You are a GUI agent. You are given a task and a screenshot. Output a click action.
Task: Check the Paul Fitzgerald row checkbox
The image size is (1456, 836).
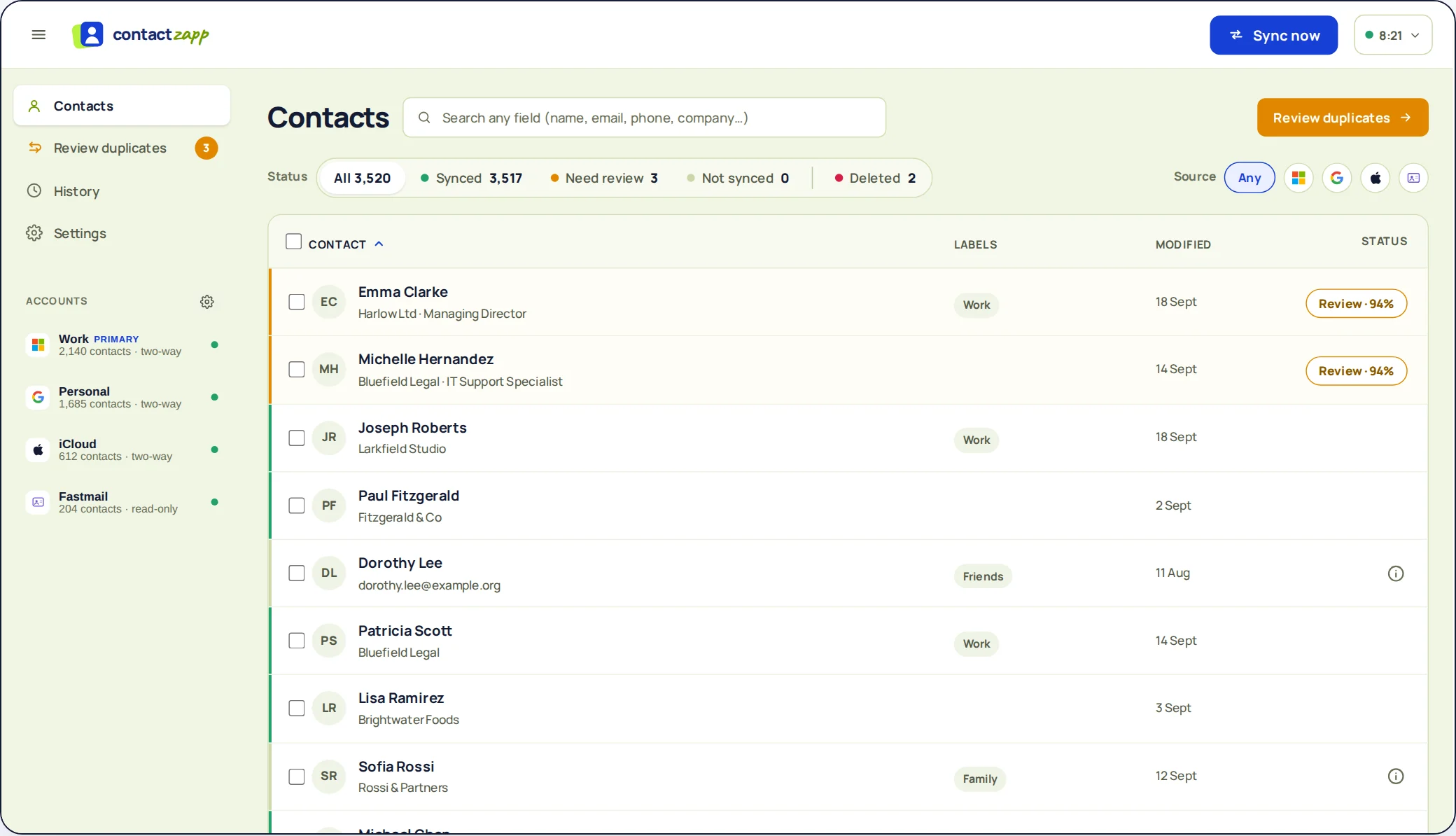[x=297, y=506]
